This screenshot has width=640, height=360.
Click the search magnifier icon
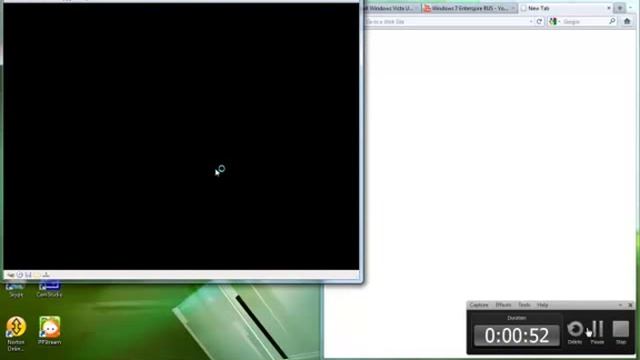click(612, 21)
